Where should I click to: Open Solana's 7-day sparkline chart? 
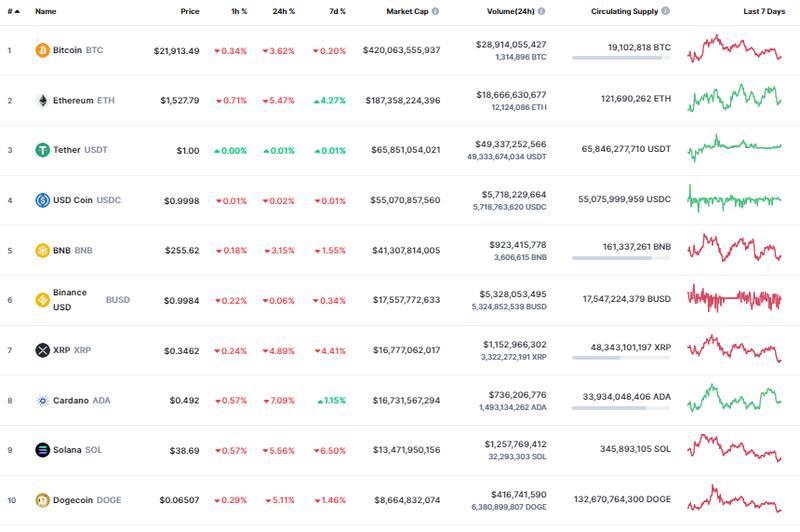click(x=735, y=448)
